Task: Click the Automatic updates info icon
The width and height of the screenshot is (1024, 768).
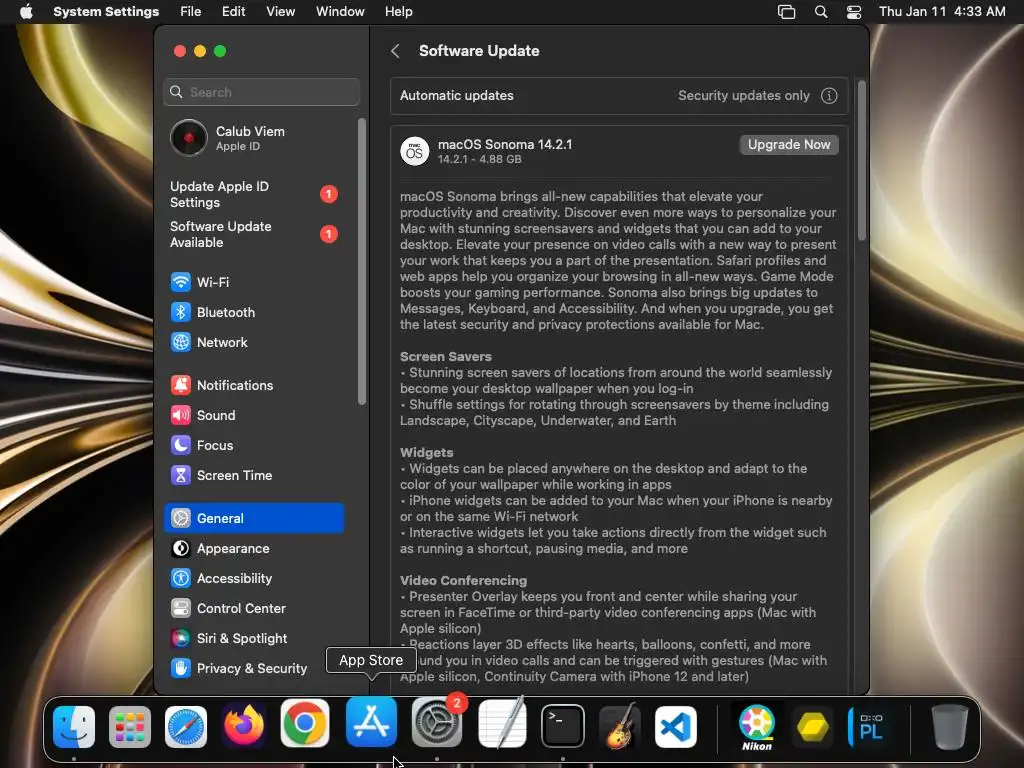Action: point(829,96)
